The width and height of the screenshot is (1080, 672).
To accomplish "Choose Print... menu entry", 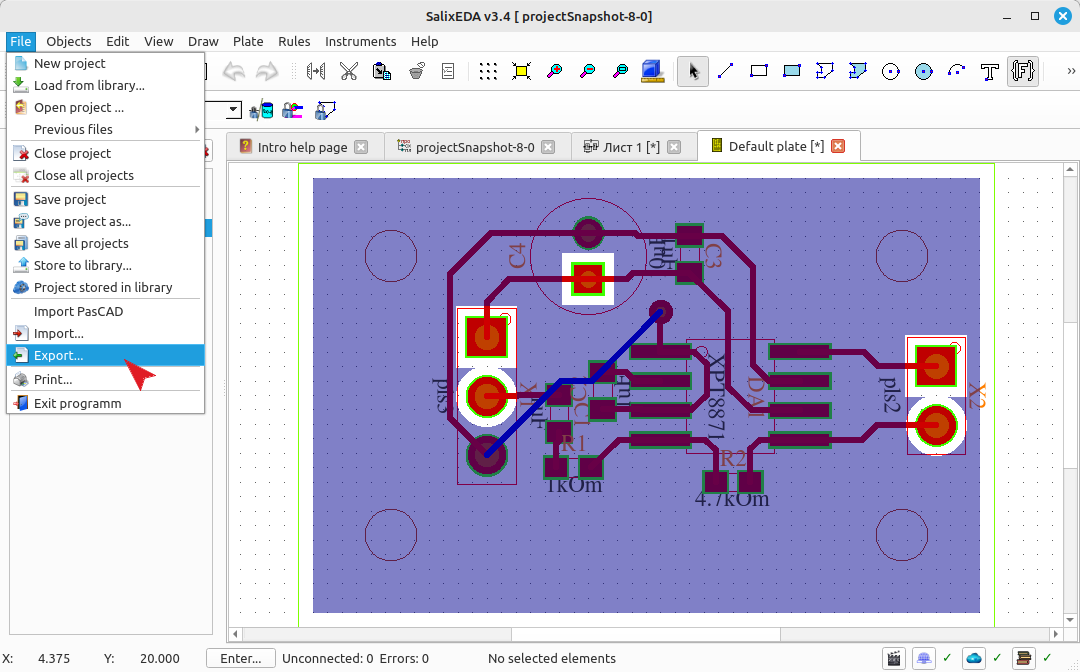I will point(105,379).
